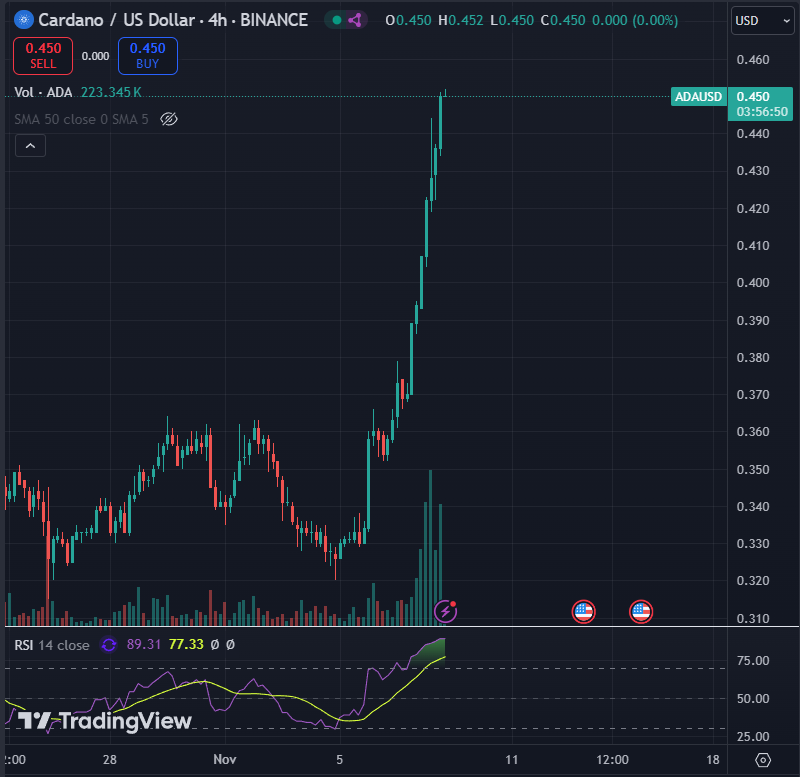The height and width of the screenshot is (777, 800).
Task: Click the BINANCE exchange name in title
Action: (x=274, y=20)
